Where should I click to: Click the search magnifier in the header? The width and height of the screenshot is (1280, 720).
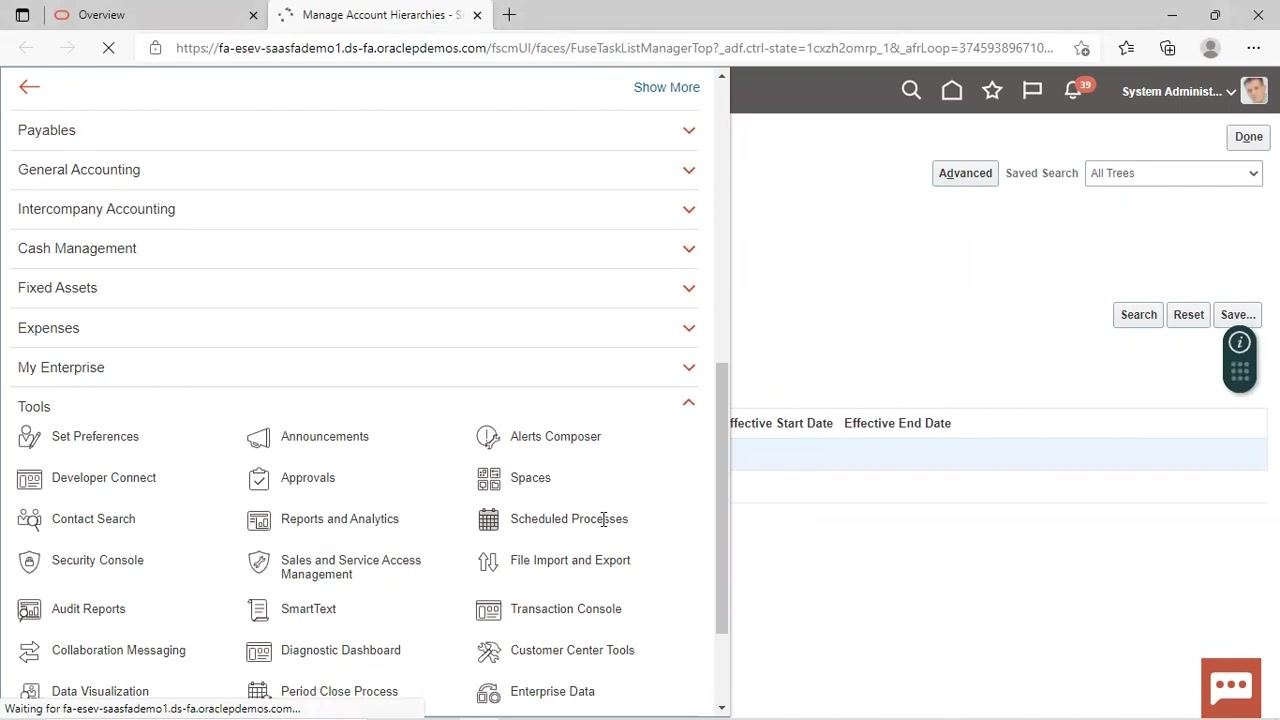tap(911, 91)
